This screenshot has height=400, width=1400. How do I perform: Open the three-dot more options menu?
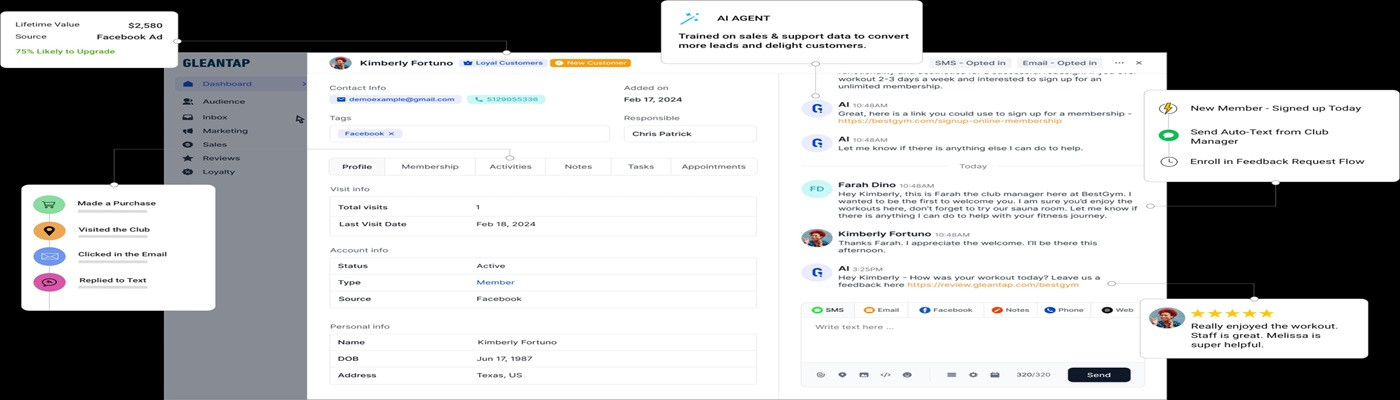point(1119,63)
